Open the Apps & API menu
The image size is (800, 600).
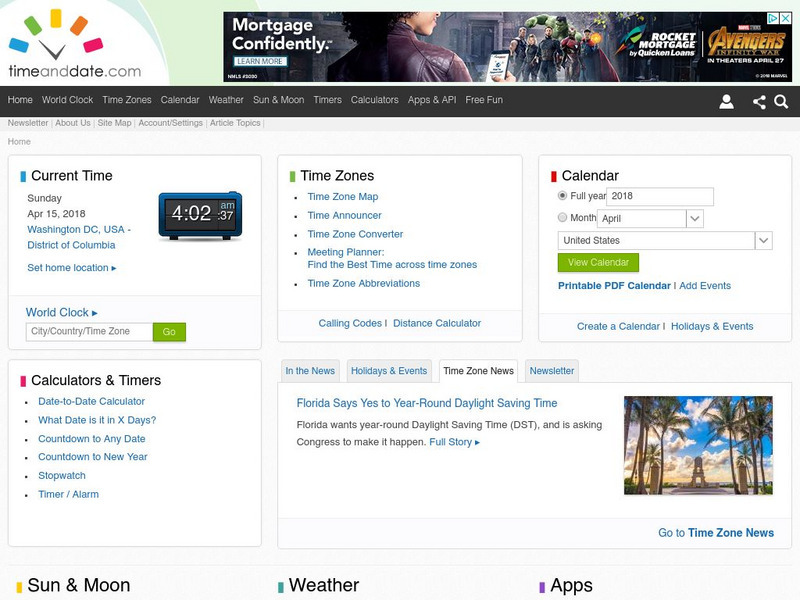432,100
